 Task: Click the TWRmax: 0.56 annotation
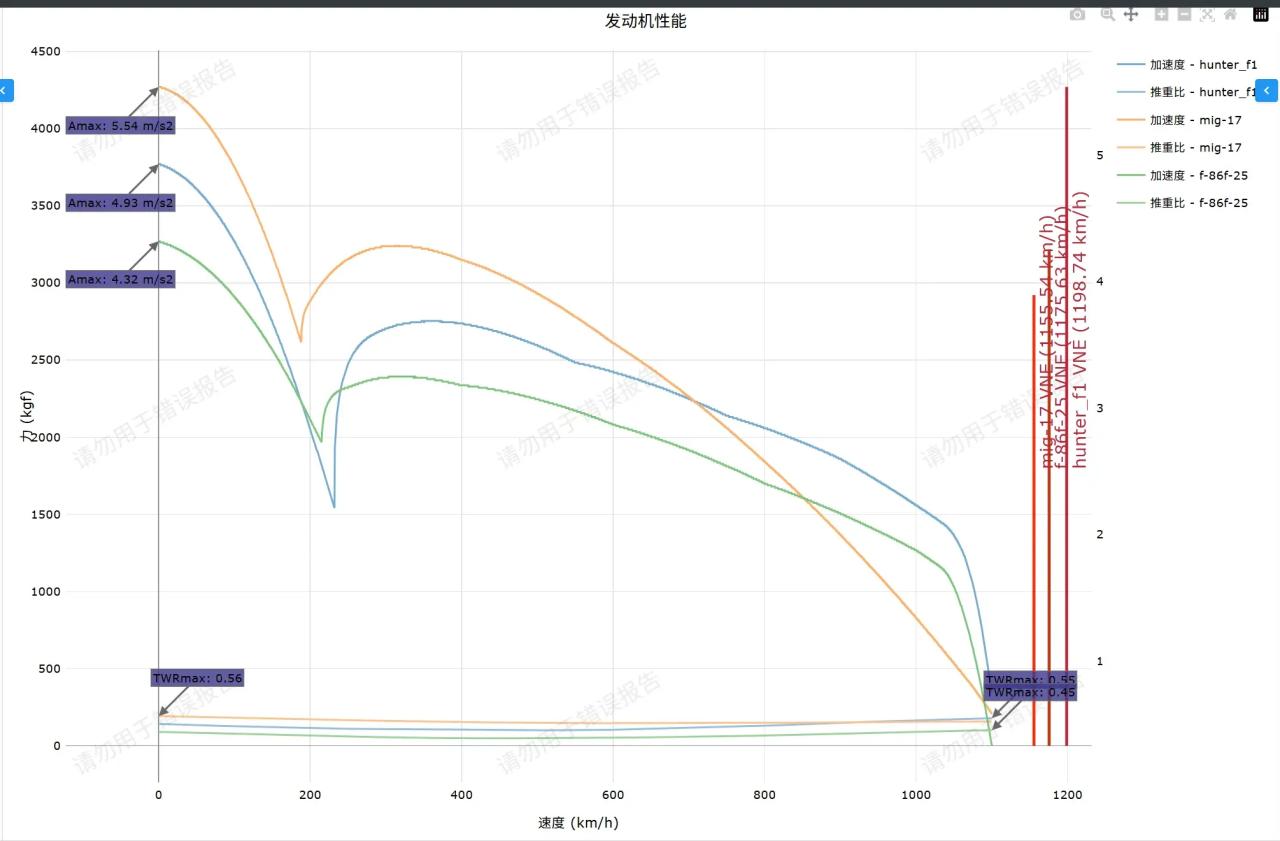(x=197, y=678)
